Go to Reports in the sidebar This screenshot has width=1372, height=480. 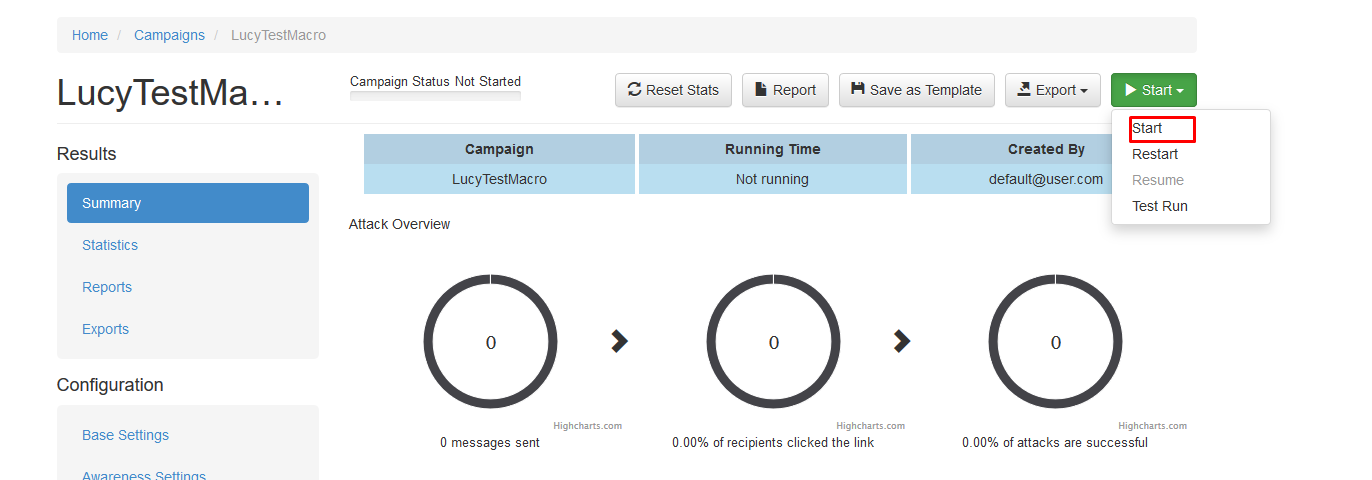[x=107, y=287]
